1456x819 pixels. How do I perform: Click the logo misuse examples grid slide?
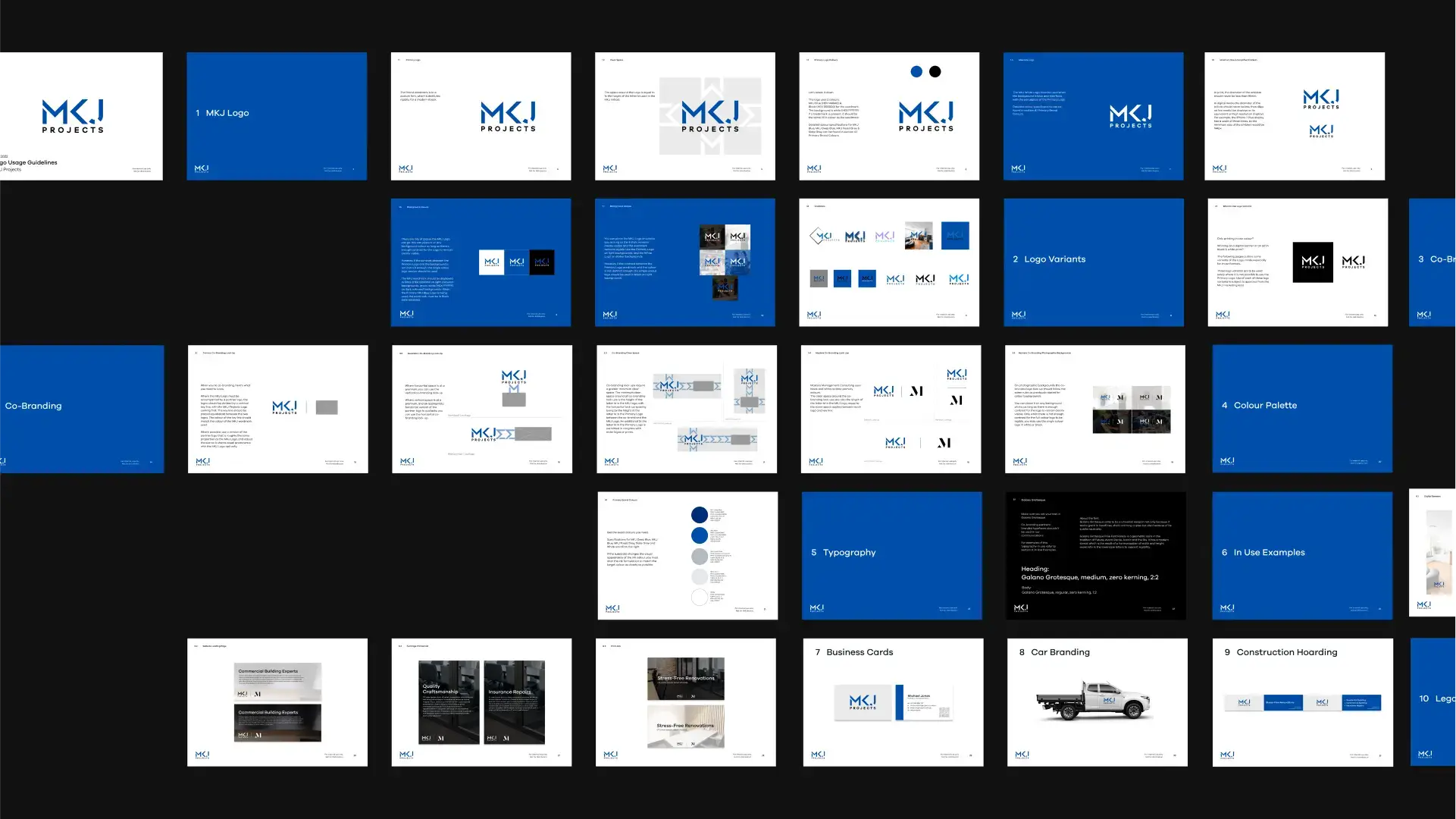[x=888, y=262]
